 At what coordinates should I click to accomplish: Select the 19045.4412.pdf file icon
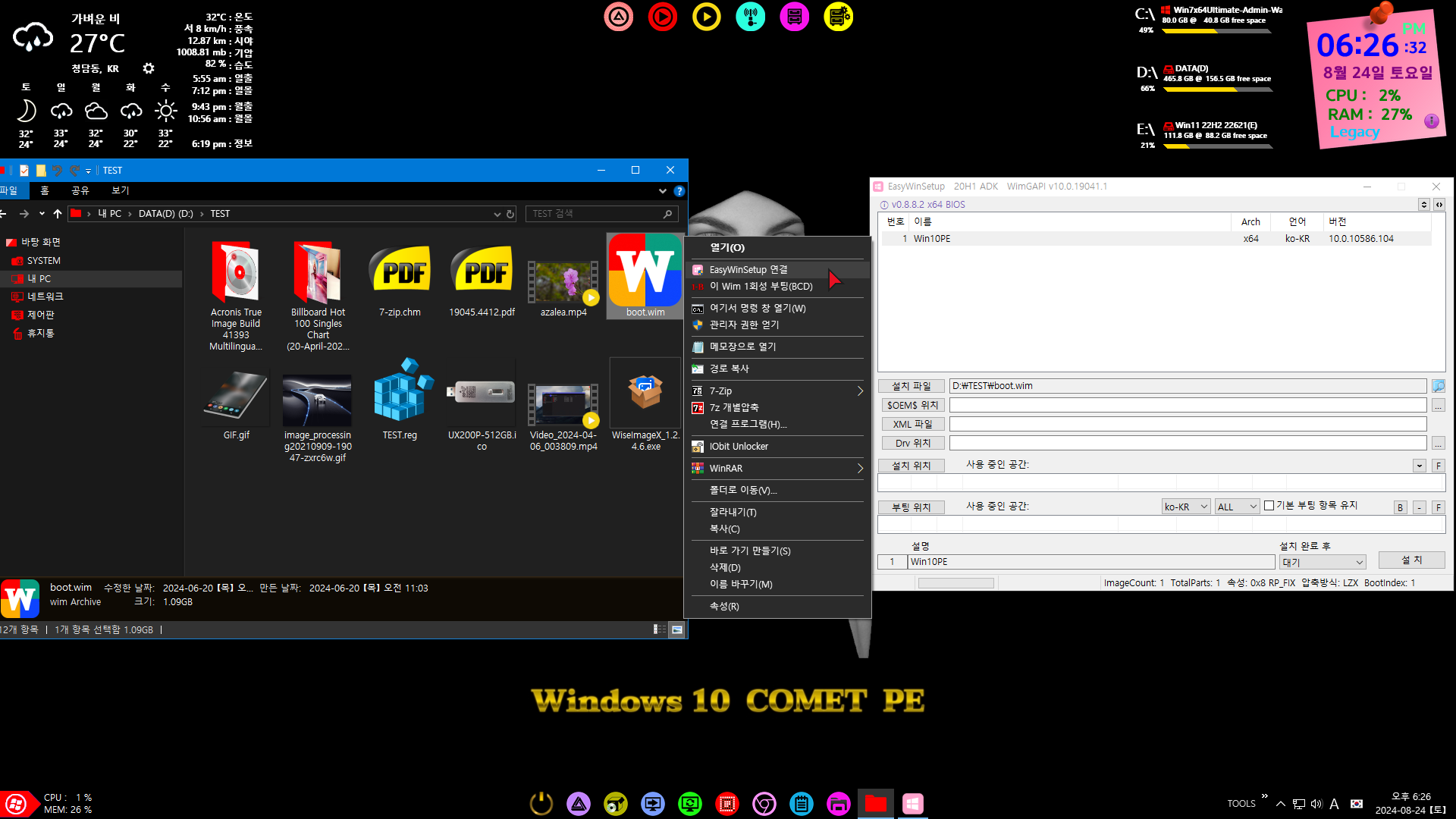coord(482,270)
